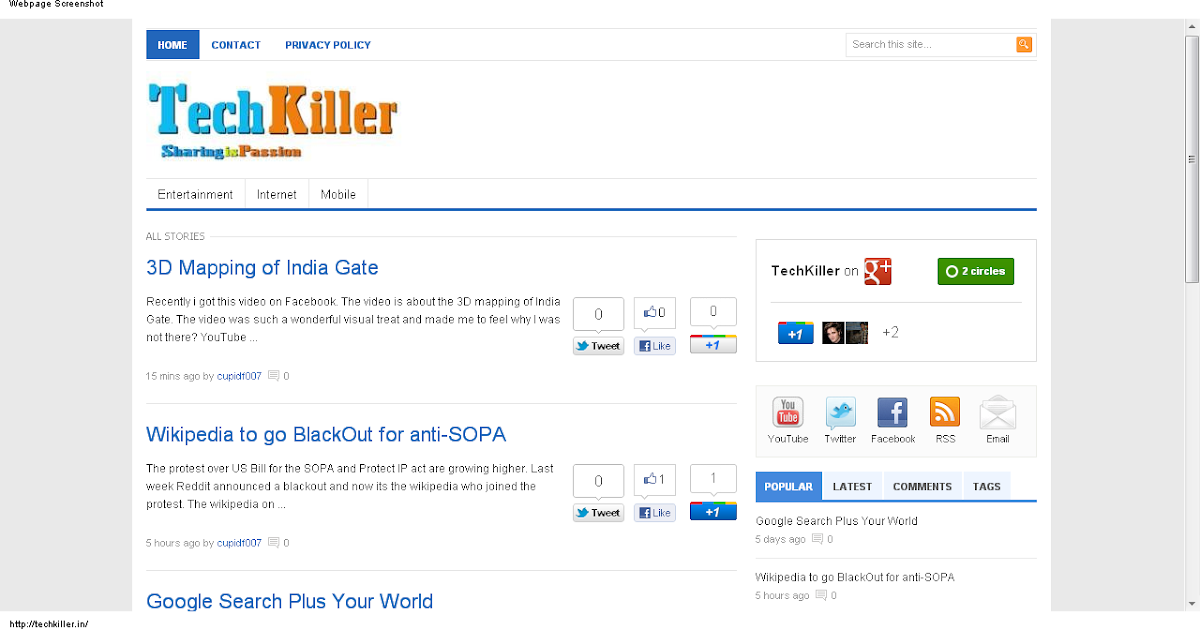Click author cupidf007 under Wikipedia story

point(239,543)
